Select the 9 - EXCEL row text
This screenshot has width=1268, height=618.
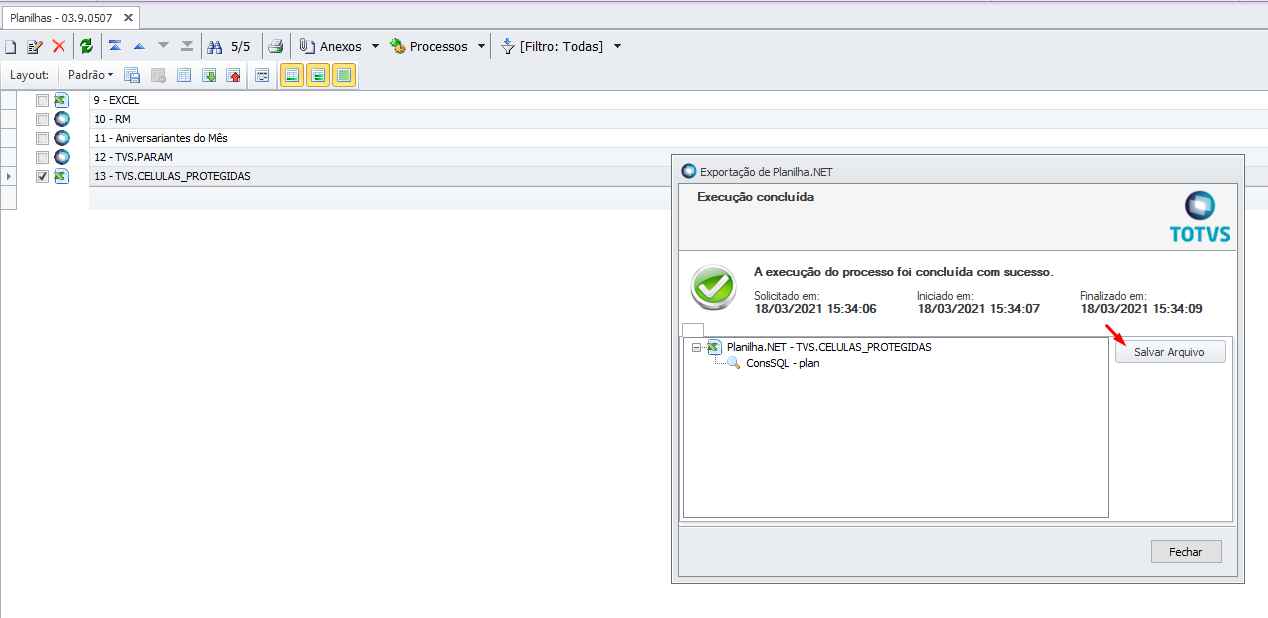[116, 100]
